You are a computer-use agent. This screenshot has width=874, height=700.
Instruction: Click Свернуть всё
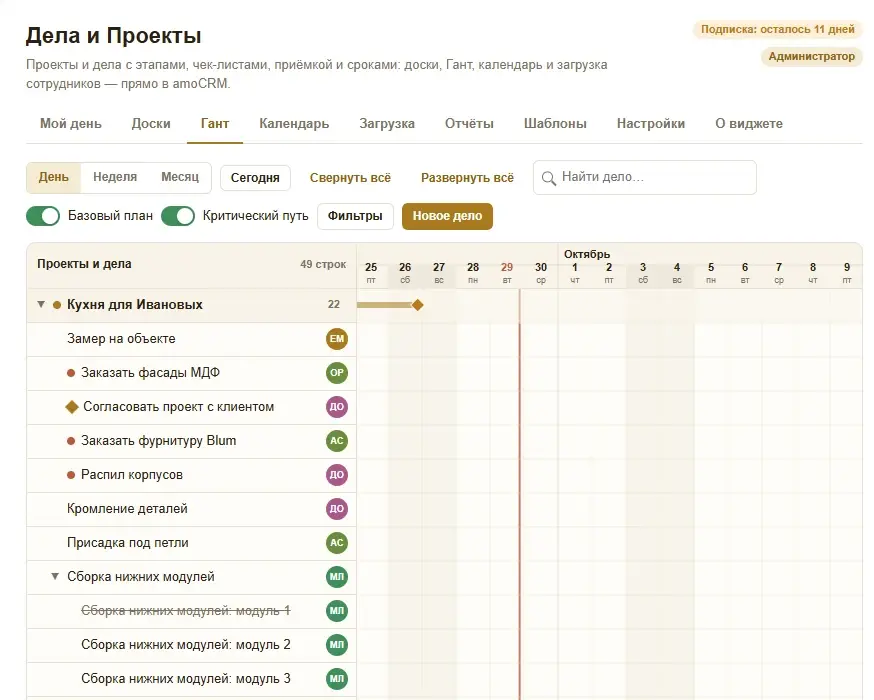coord(350,178)
